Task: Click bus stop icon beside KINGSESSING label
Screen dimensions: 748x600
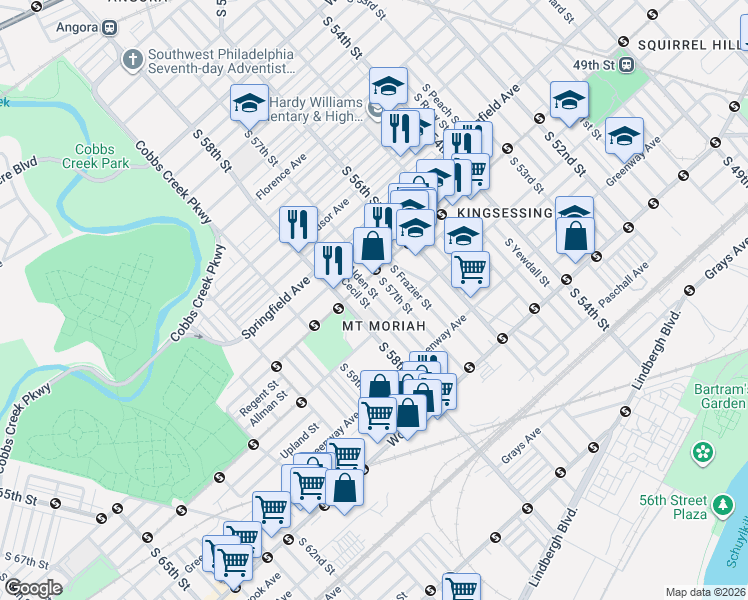Action: 442,215
